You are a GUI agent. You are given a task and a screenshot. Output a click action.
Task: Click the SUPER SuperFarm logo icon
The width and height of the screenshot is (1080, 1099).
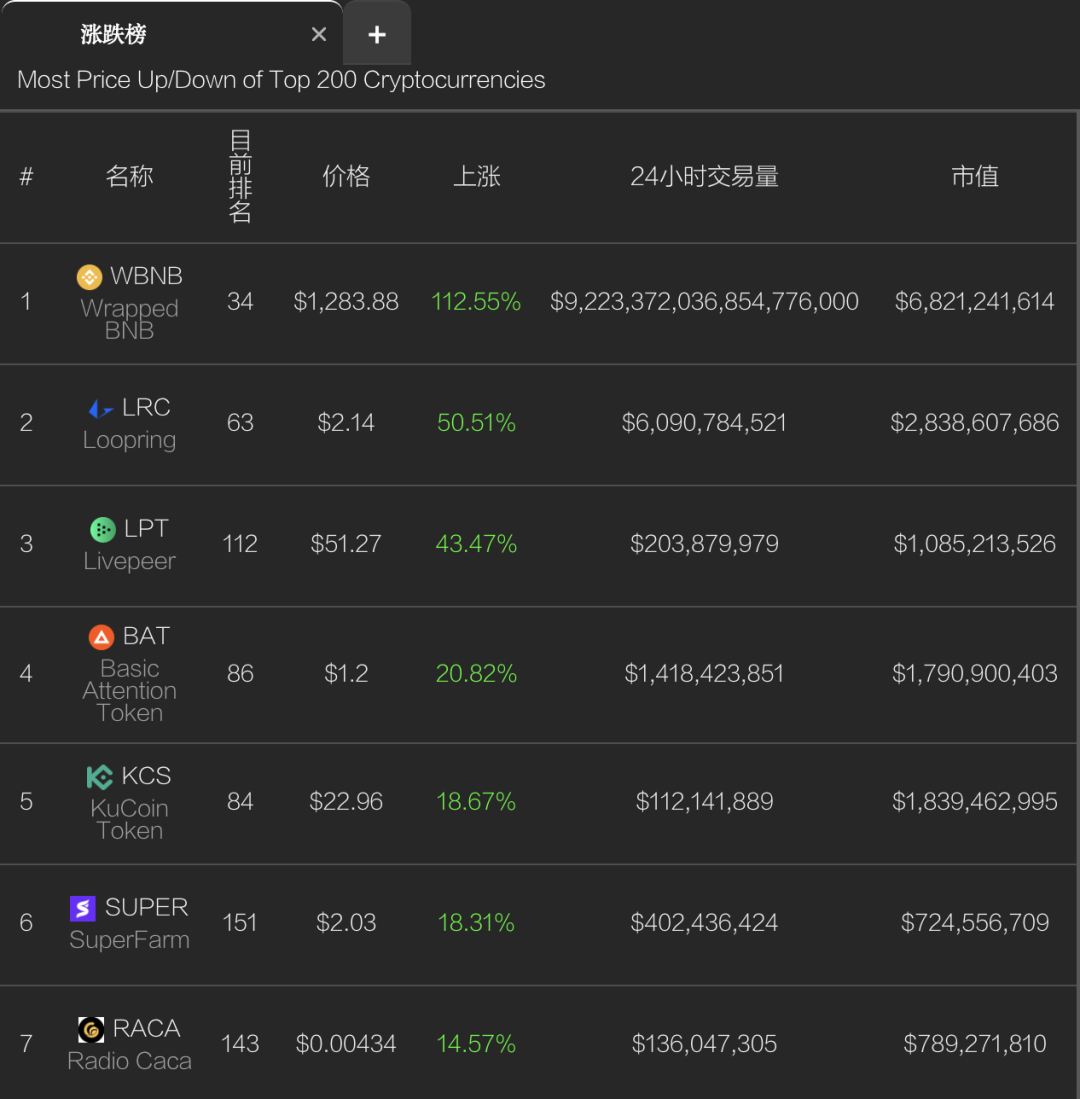[x=83, y=908]
